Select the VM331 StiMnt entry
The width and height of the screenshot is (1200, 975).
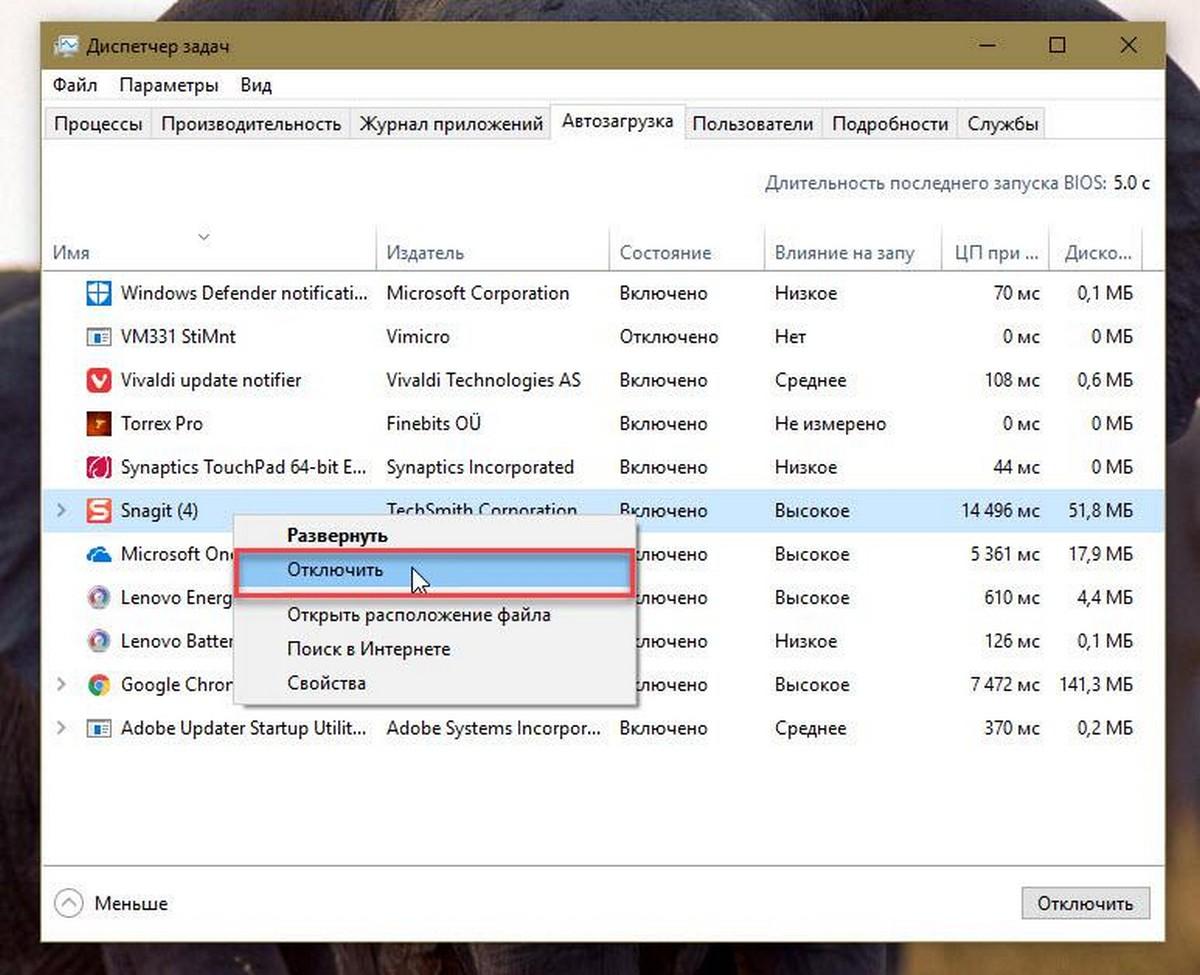[178, 337]
